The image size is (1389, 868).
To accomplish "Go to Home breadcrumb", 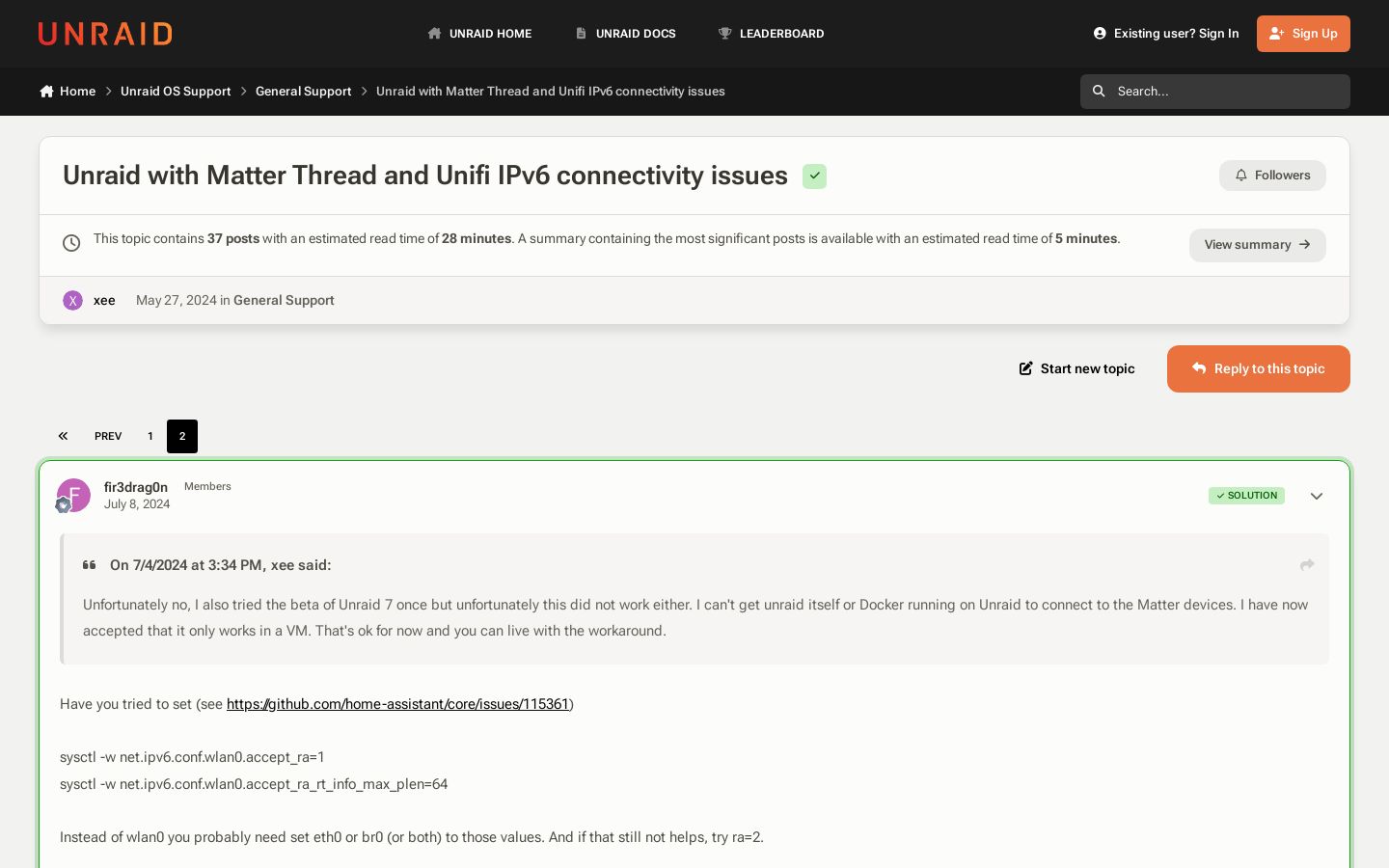I will (68, 92).
